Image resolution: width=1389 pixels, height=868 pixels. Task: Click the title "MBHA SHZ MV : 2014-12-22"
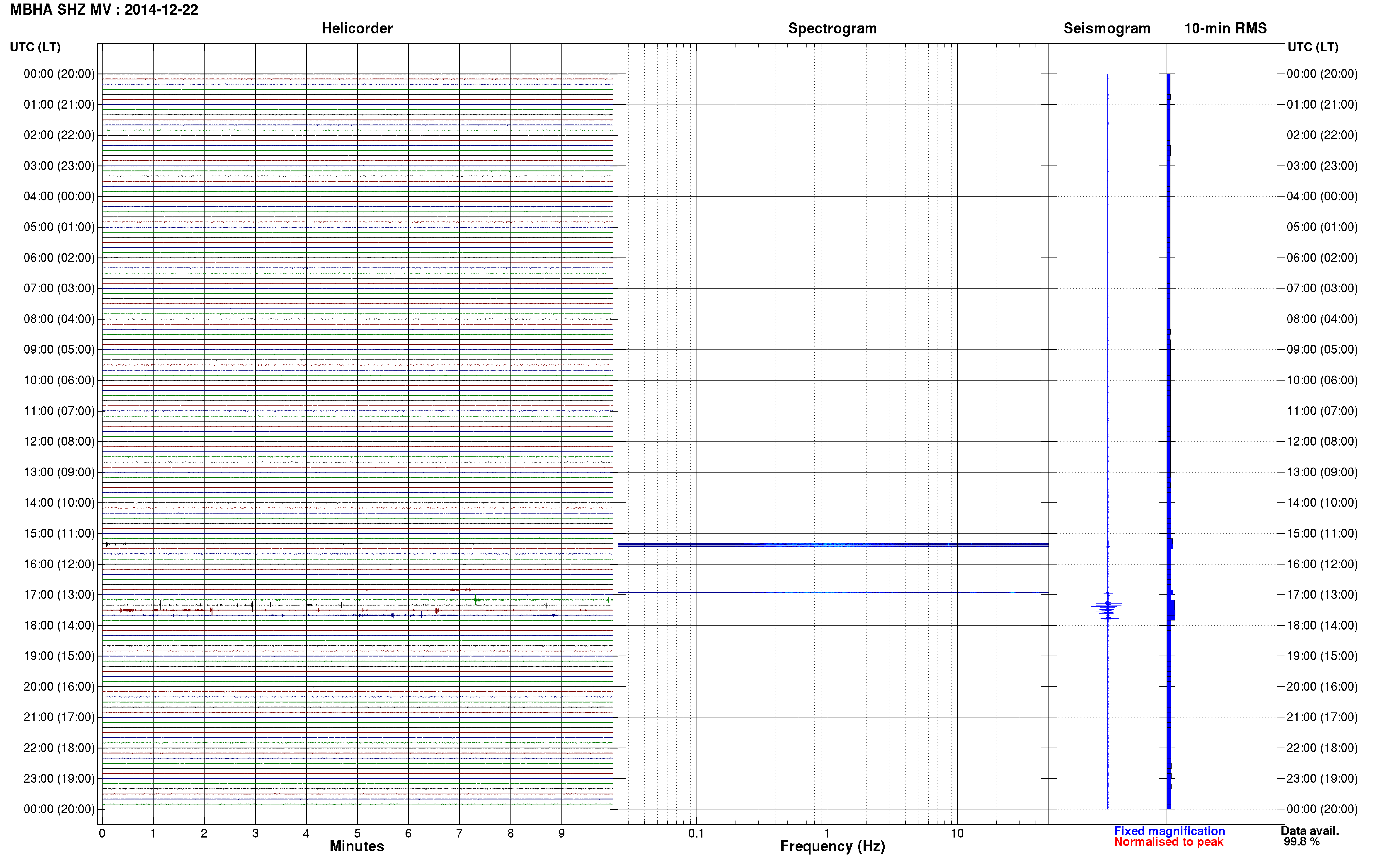tap(104, 10)
